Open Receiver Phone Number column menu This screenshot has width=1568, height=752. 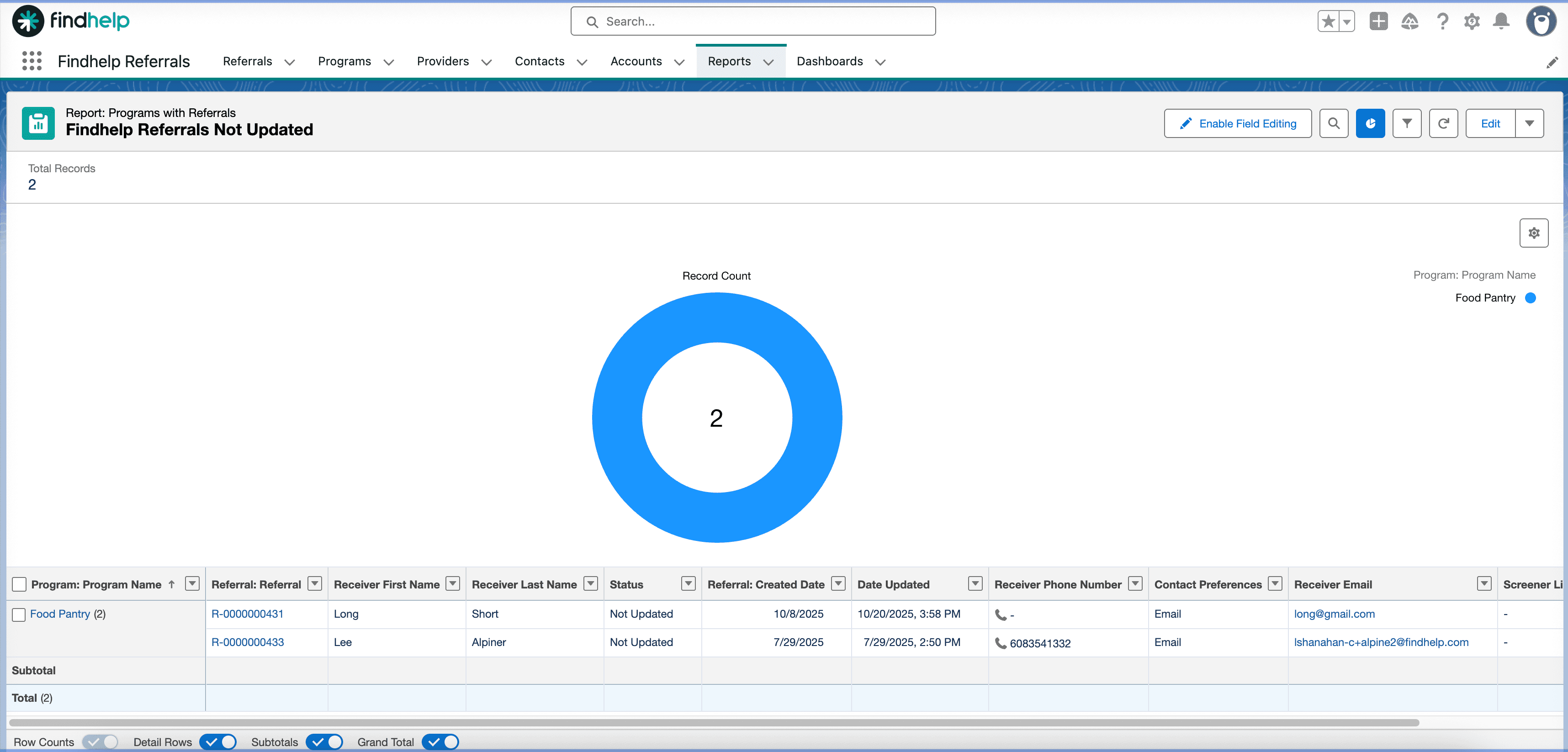coord(1135,583)
